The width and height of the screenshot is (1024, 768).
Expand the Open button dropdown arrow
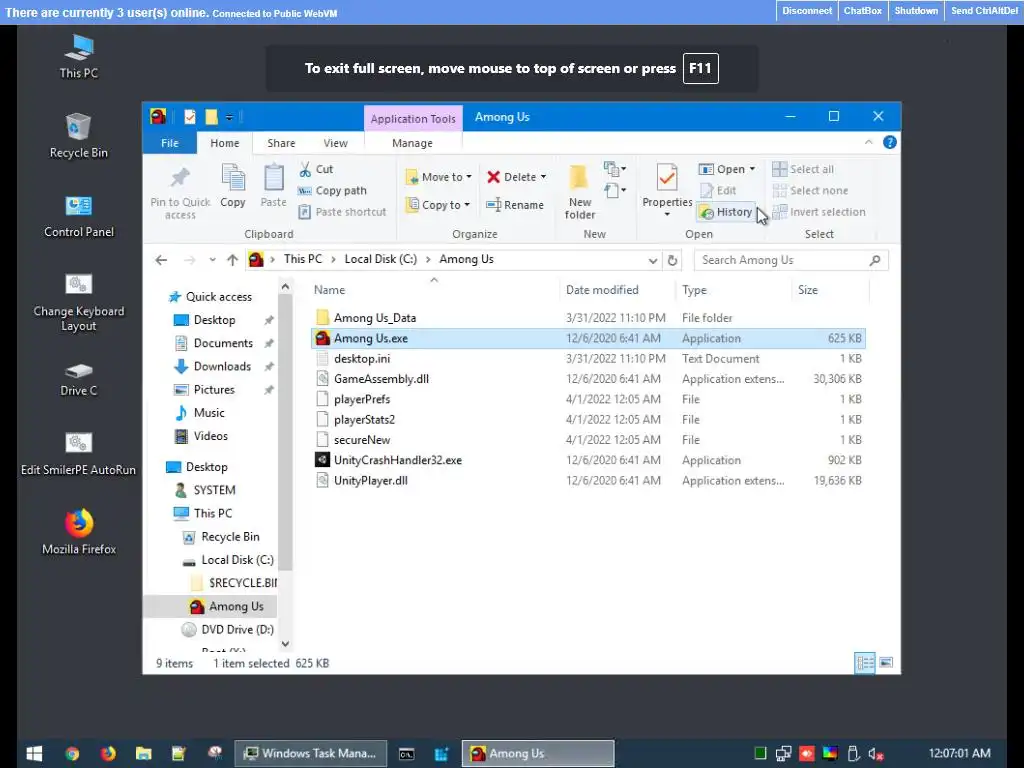pyautogui.click(x=752, y=169)
